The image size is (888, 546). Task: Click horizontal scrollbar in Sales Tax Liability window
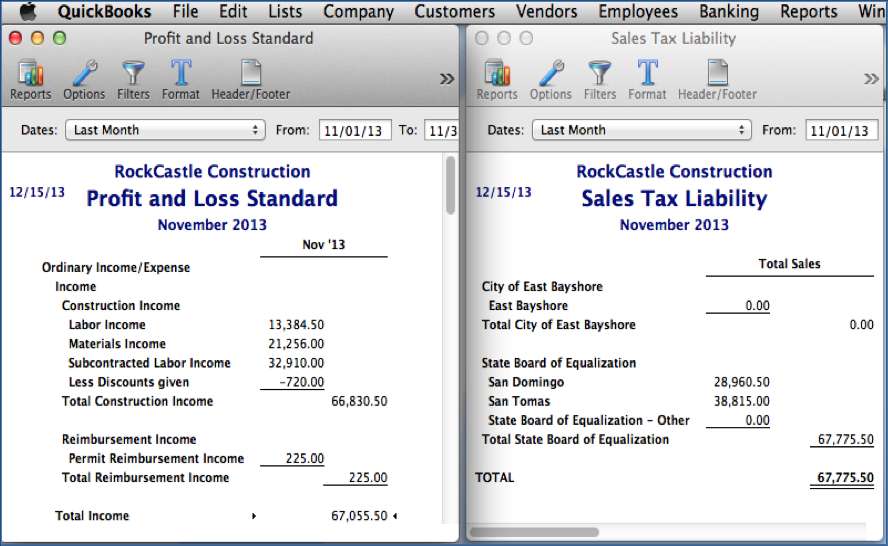534,532
